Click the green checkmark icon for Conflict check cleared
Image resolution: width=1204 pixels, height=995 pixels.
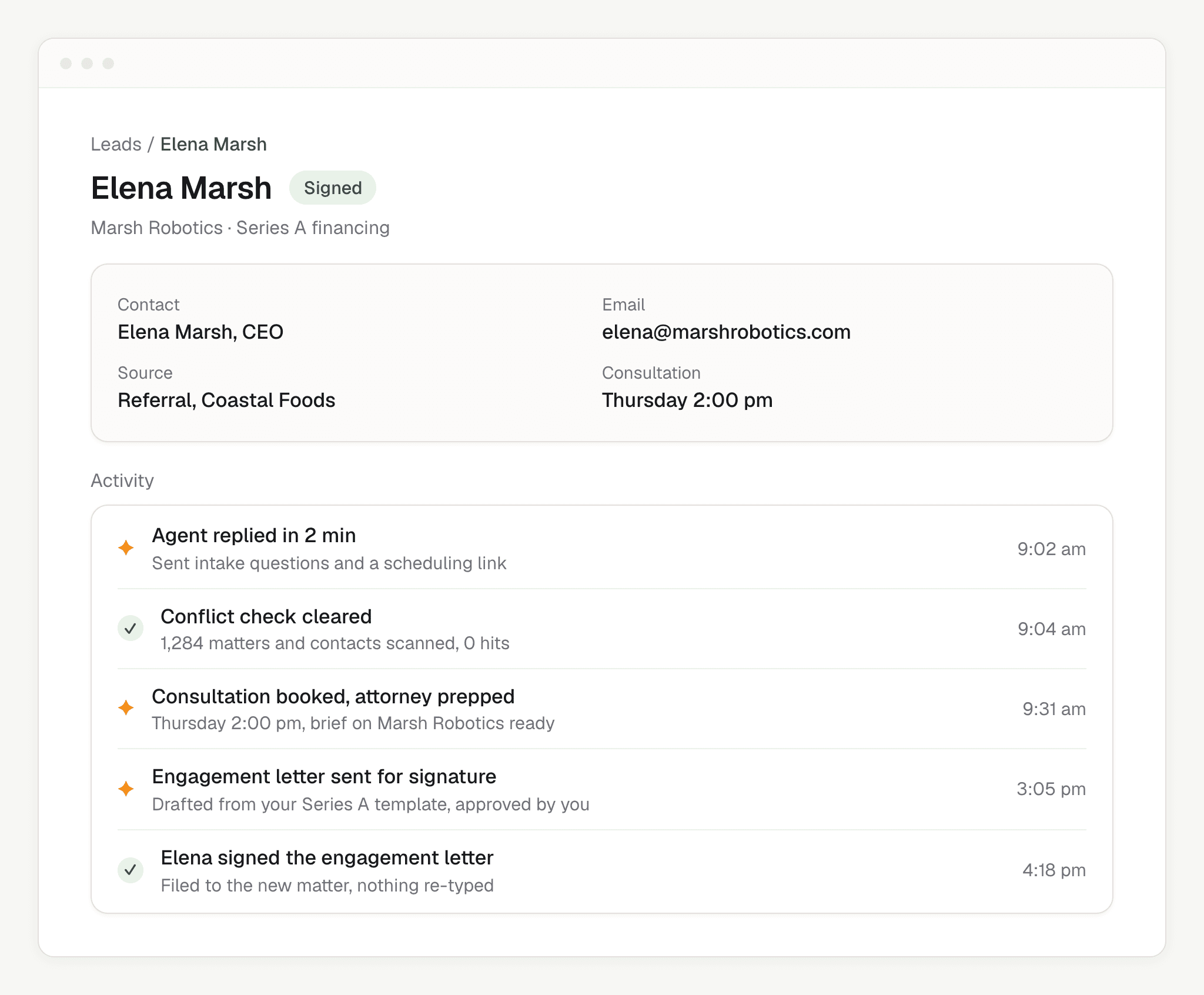[131, 629]
